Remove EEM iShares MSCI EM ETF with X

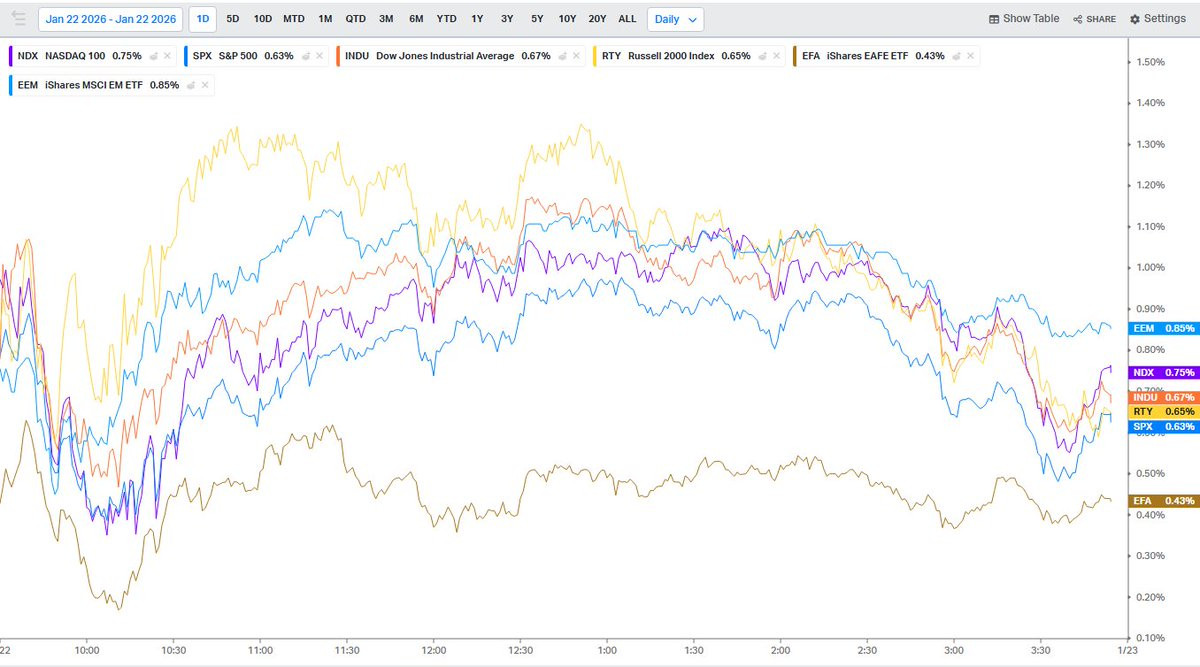[205, 85]
